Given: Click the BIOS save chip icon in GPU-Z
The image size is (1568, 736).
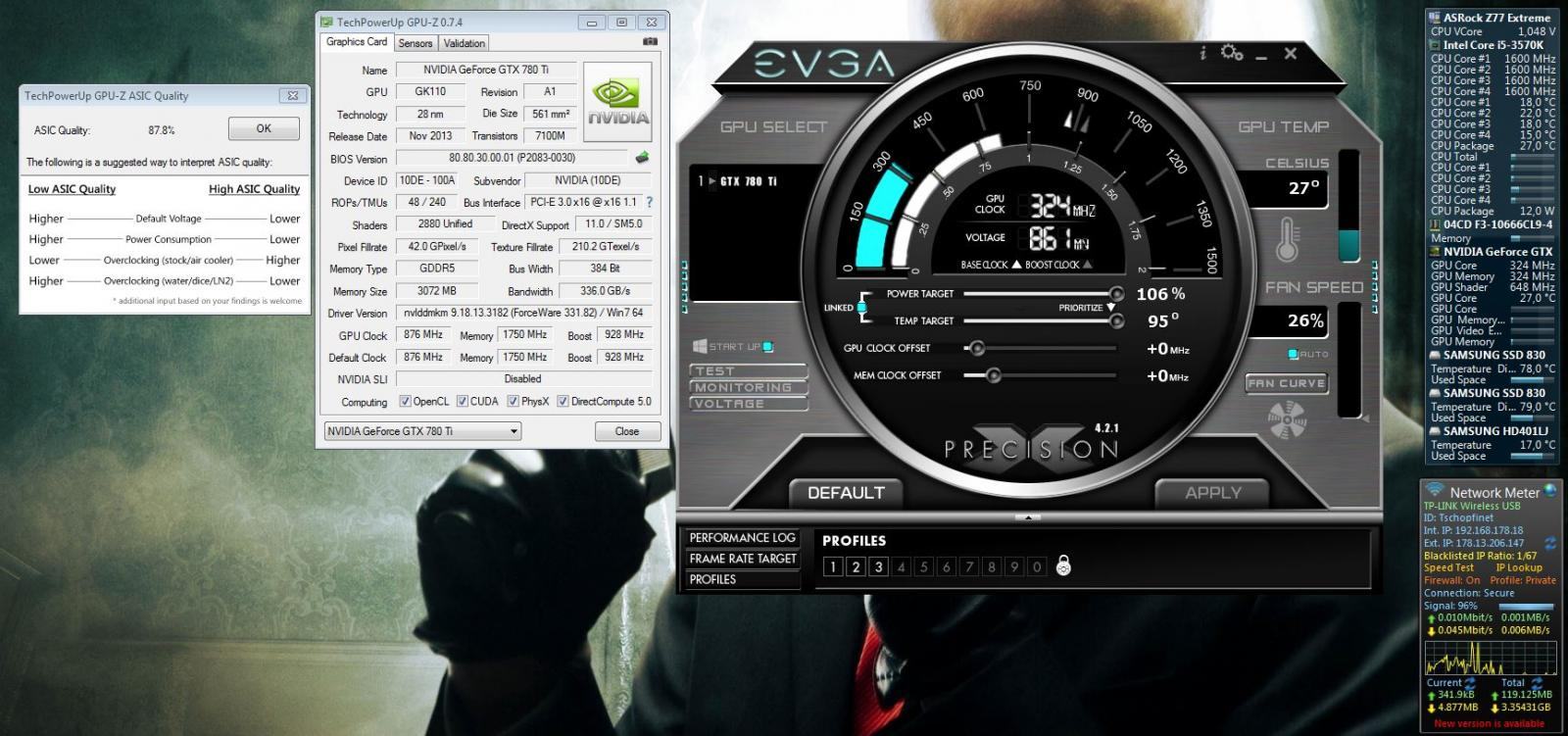Looking at the screenshot, I should 642,157.
